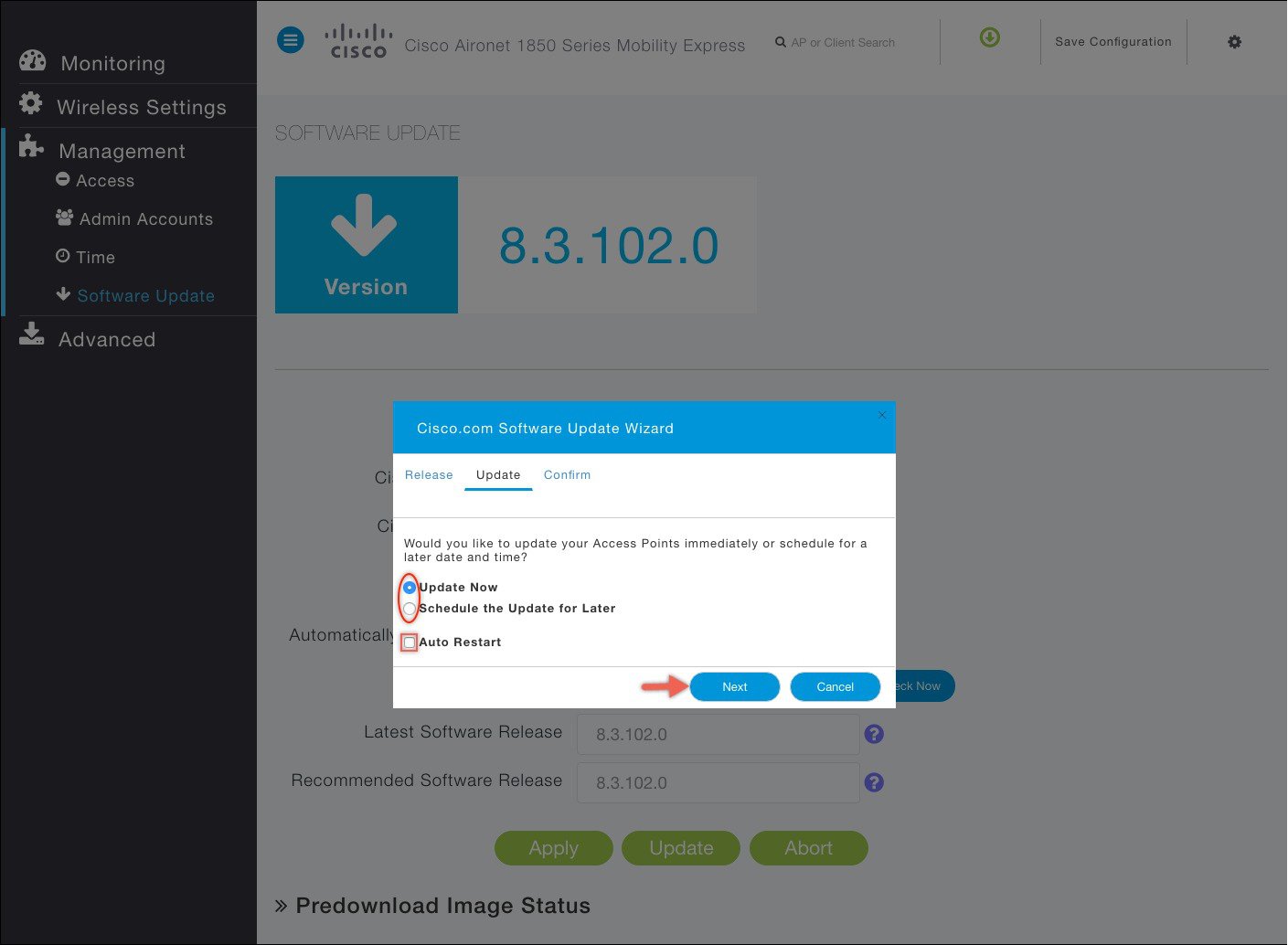Click the wizard title bar text
Screen dimensions: 1288x945
click(546, 429)
